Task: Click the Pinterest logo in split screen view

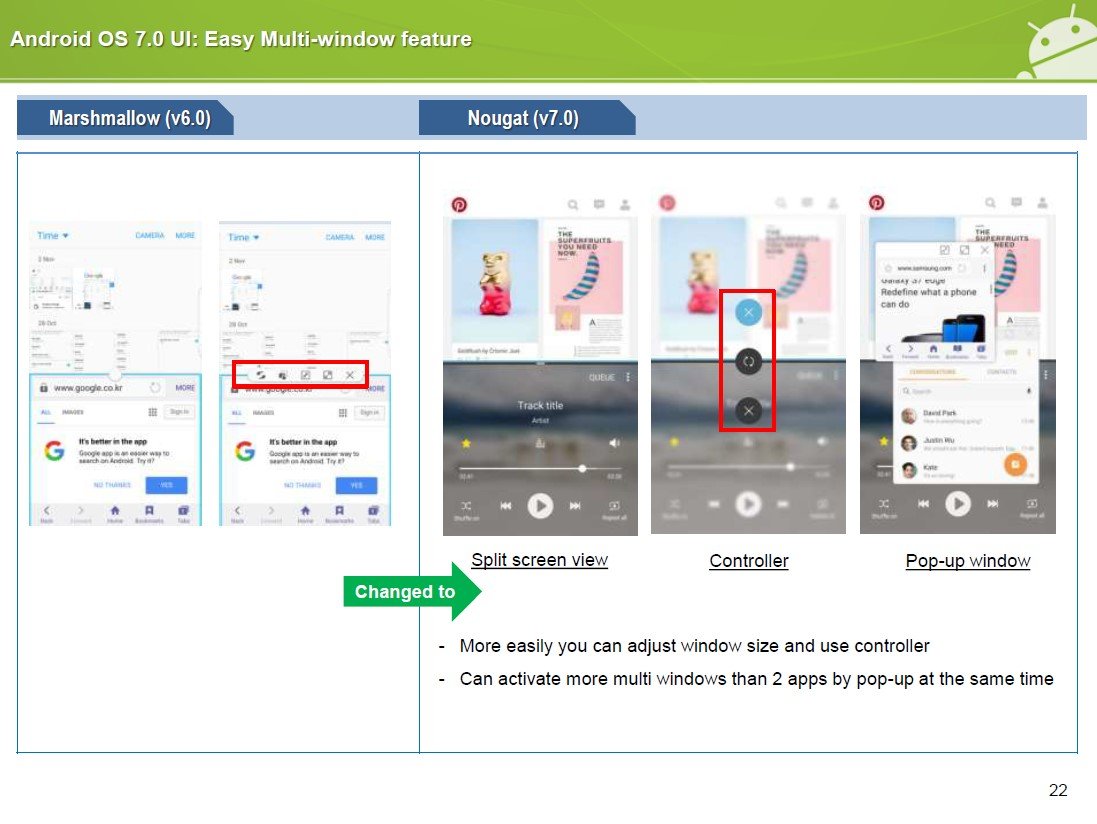Action: [x=460, y=204]
